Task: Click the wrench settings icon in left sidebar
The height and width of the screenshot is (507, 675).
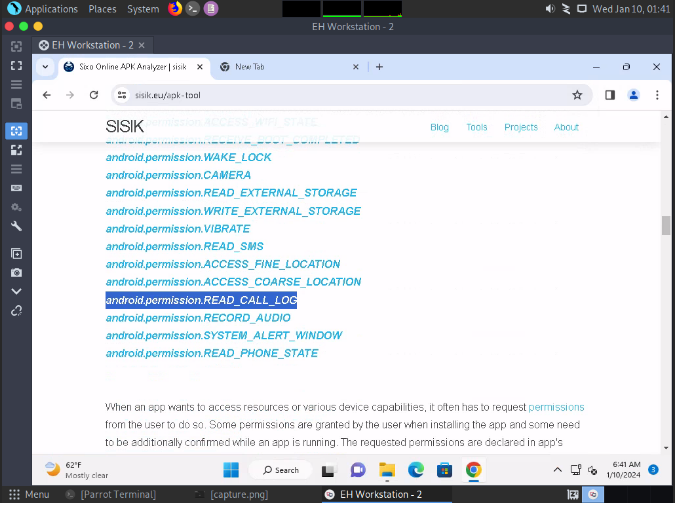Action: (x=16, y=226)
